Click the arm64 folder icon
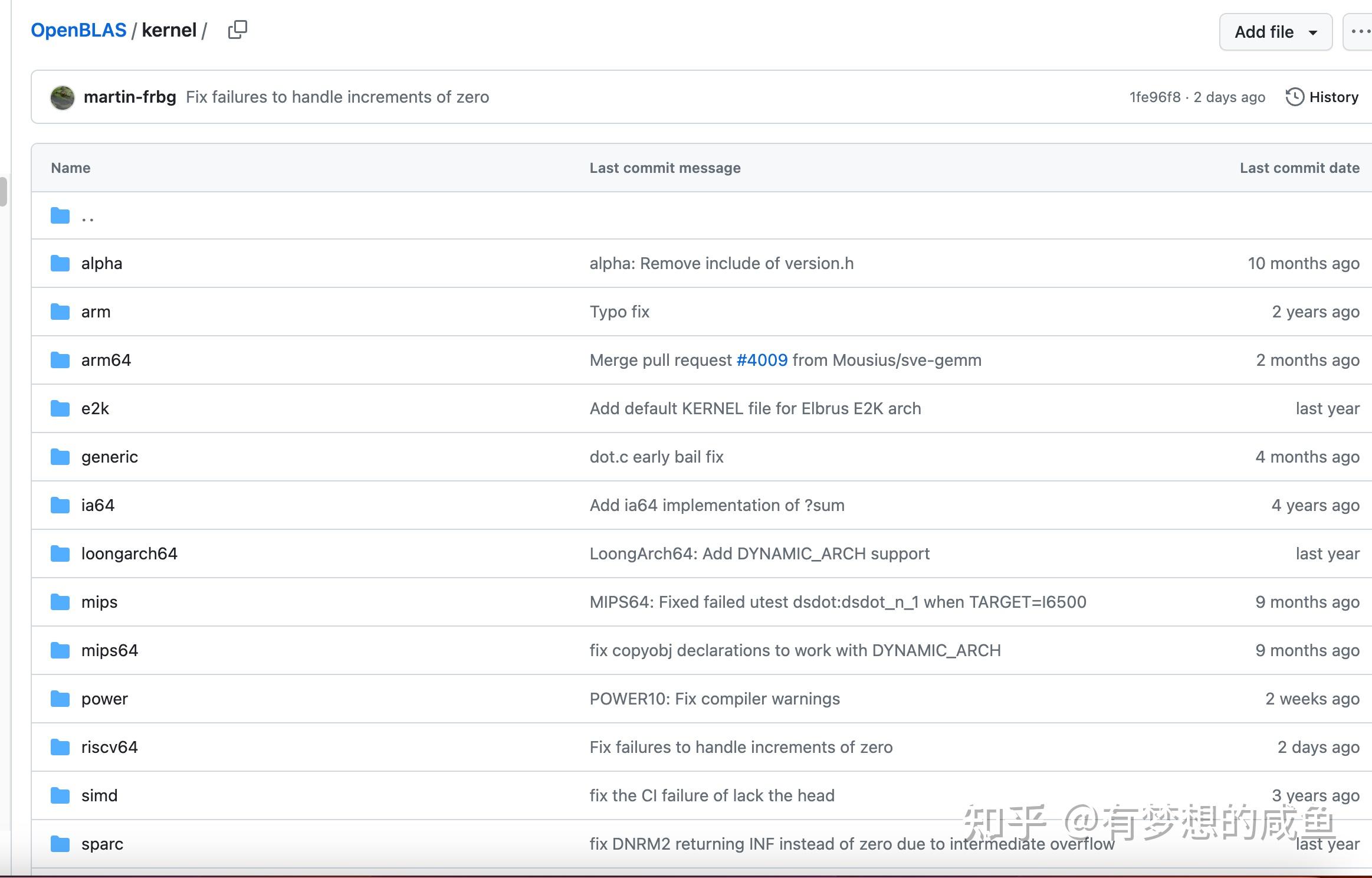Image resolution: width=1372 pixels, height=878 pixels. click(60, 360)
